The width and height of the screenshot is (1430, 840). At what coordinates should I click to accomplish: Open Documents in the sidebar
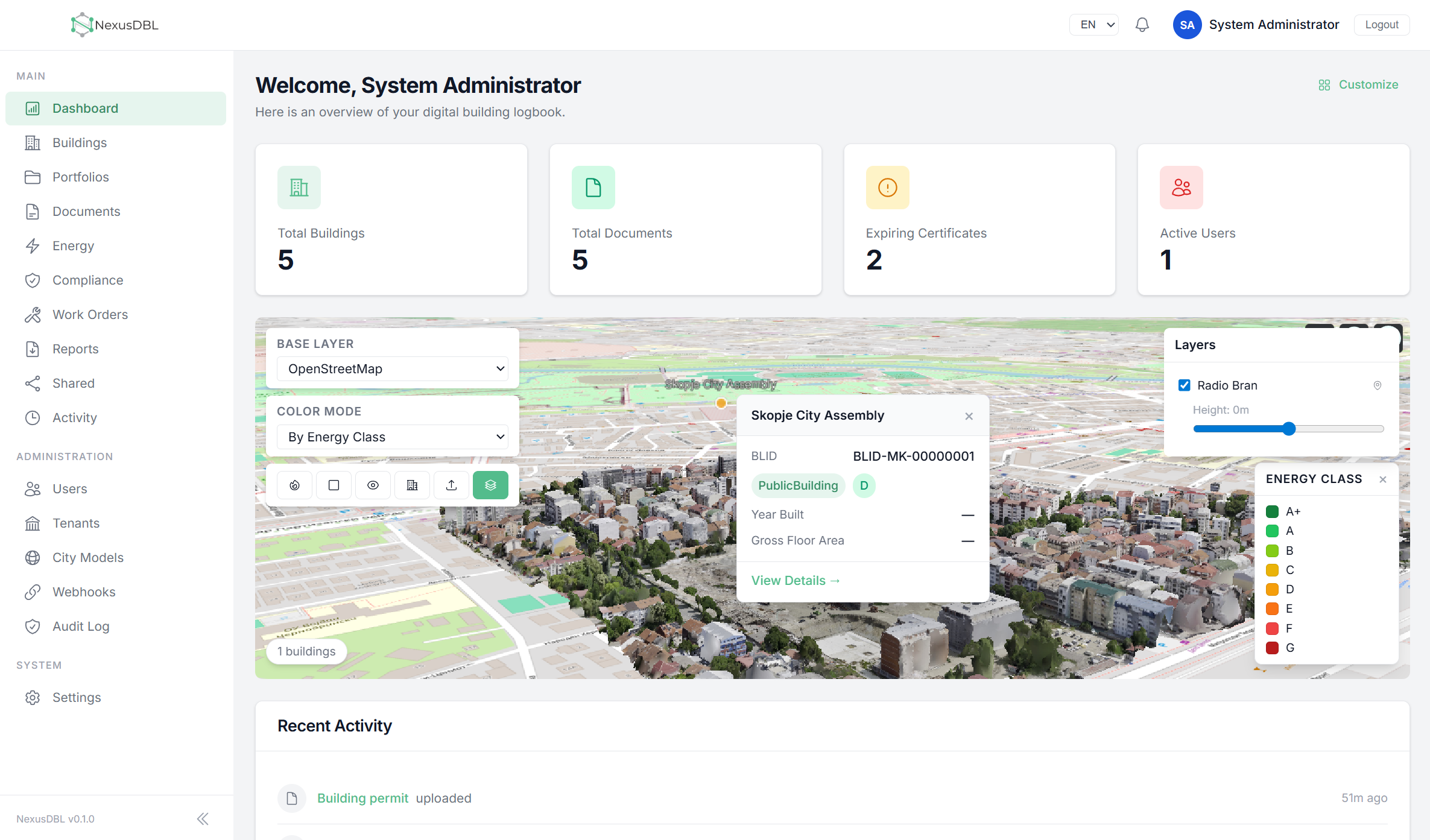[116, 212]
